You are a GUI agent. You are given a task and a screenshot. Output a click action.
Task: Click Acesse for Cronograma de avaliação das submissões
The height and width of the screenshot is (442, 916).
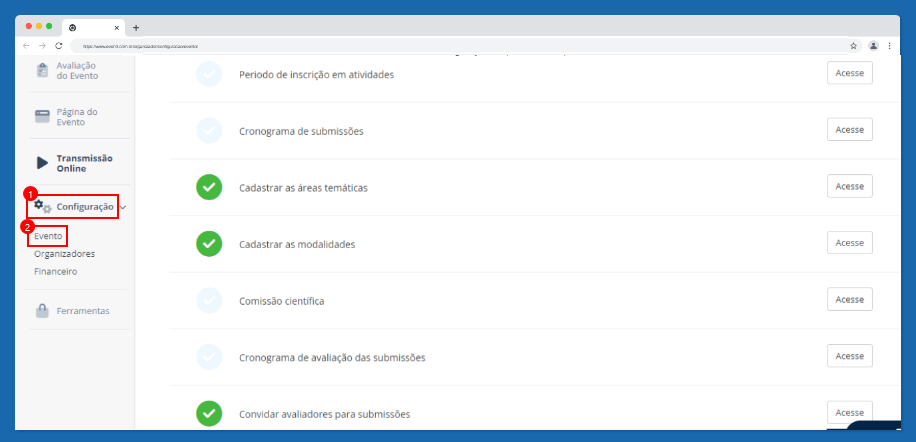[x=849, y=356]
